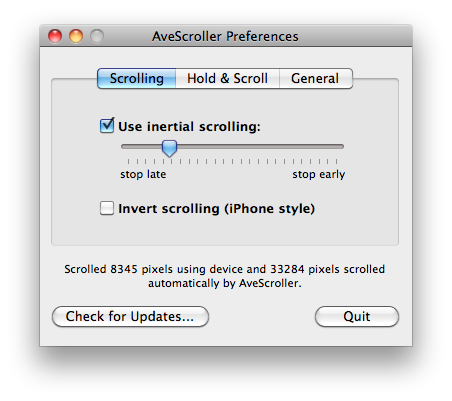Image resolution: width=452 pixels, height=401 pixels.
Task: Close the preferences window with the red button
Action: [55, 36]
